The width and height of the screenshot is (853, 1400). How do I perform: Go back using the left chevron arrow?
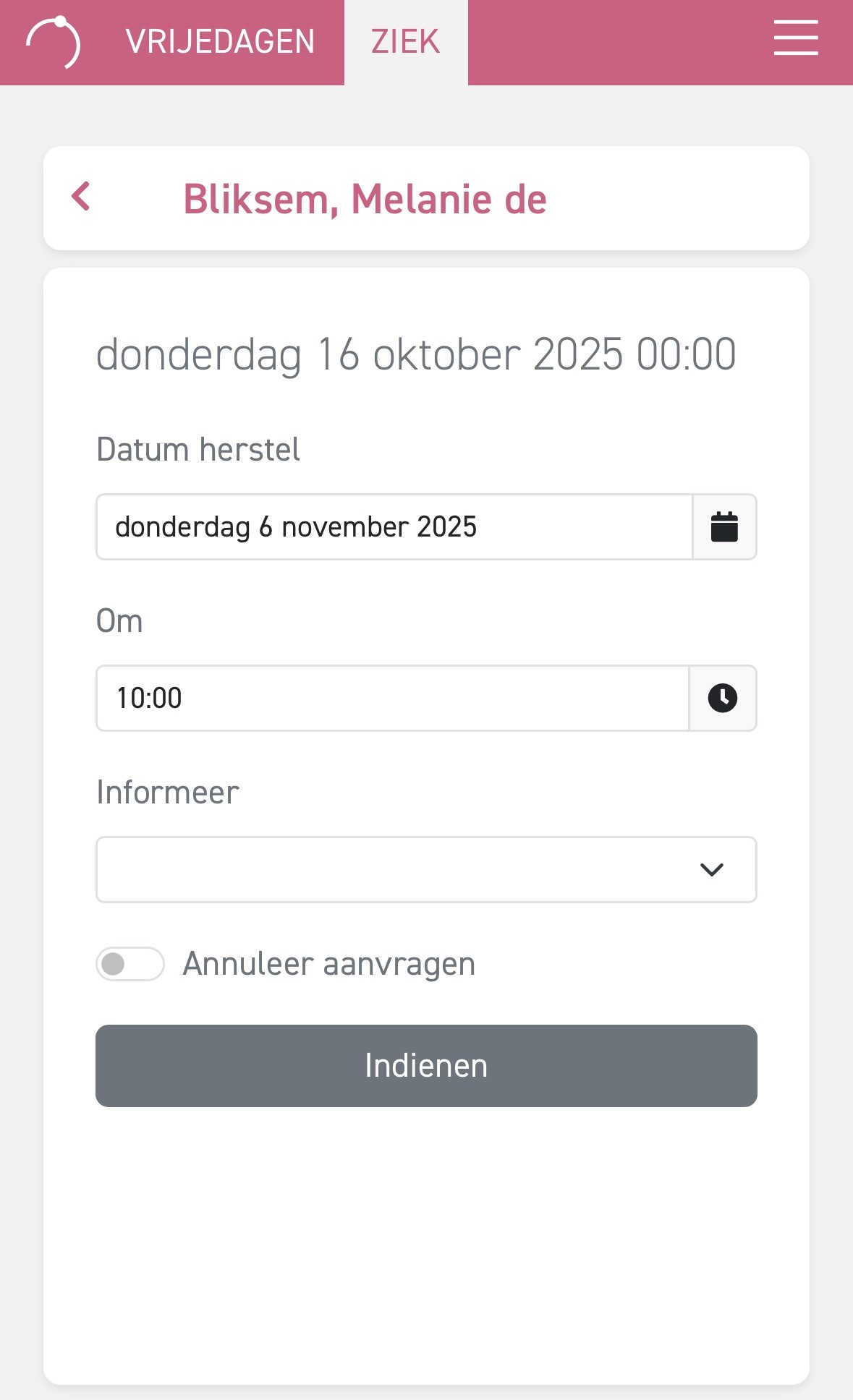(81, 197)
